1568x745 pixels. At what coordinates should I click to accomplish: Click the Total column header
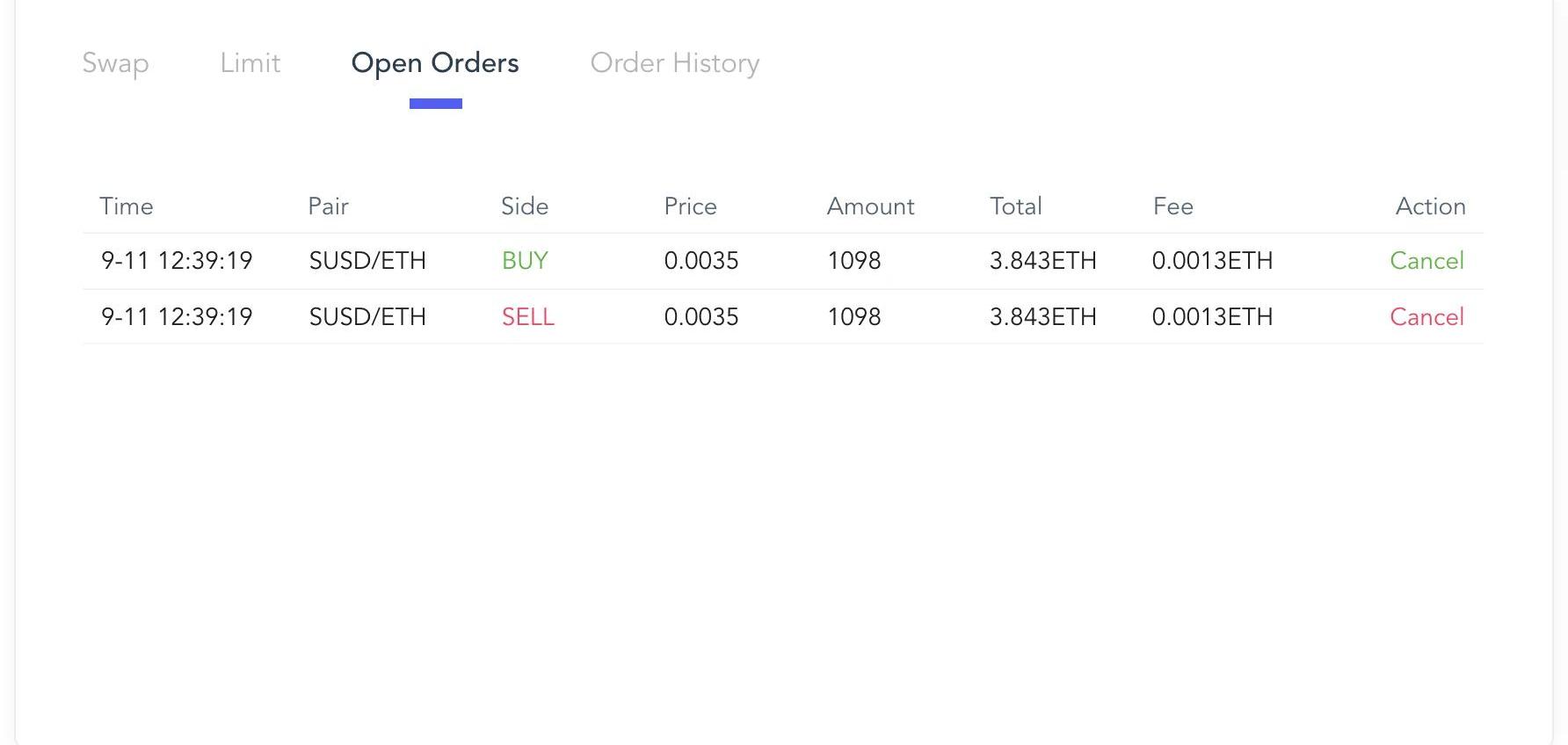coord(1015,206)
